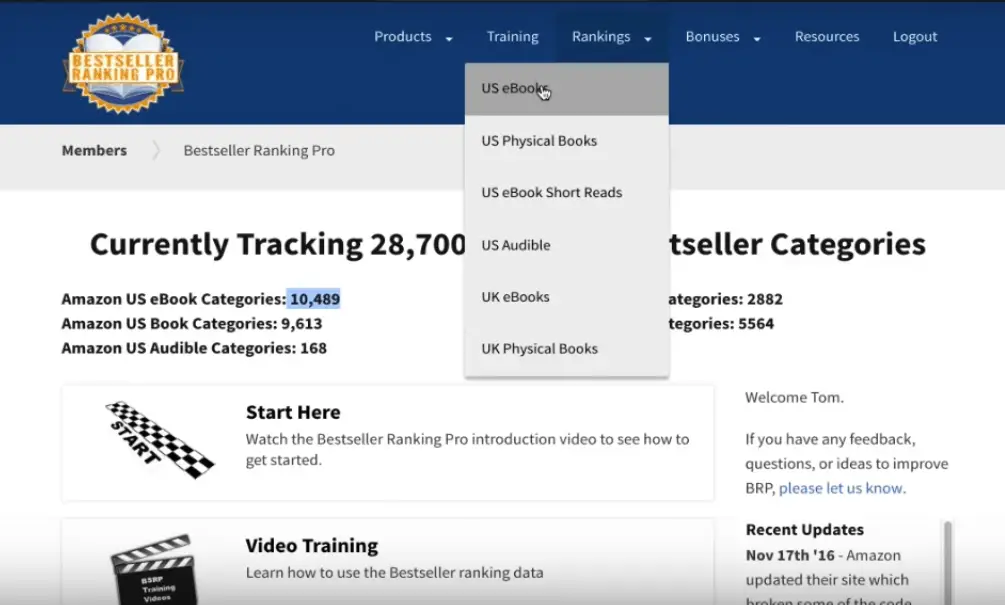
Task: Click Bestseller Ranking Pro breadcrumb
Action: [259, 151]
